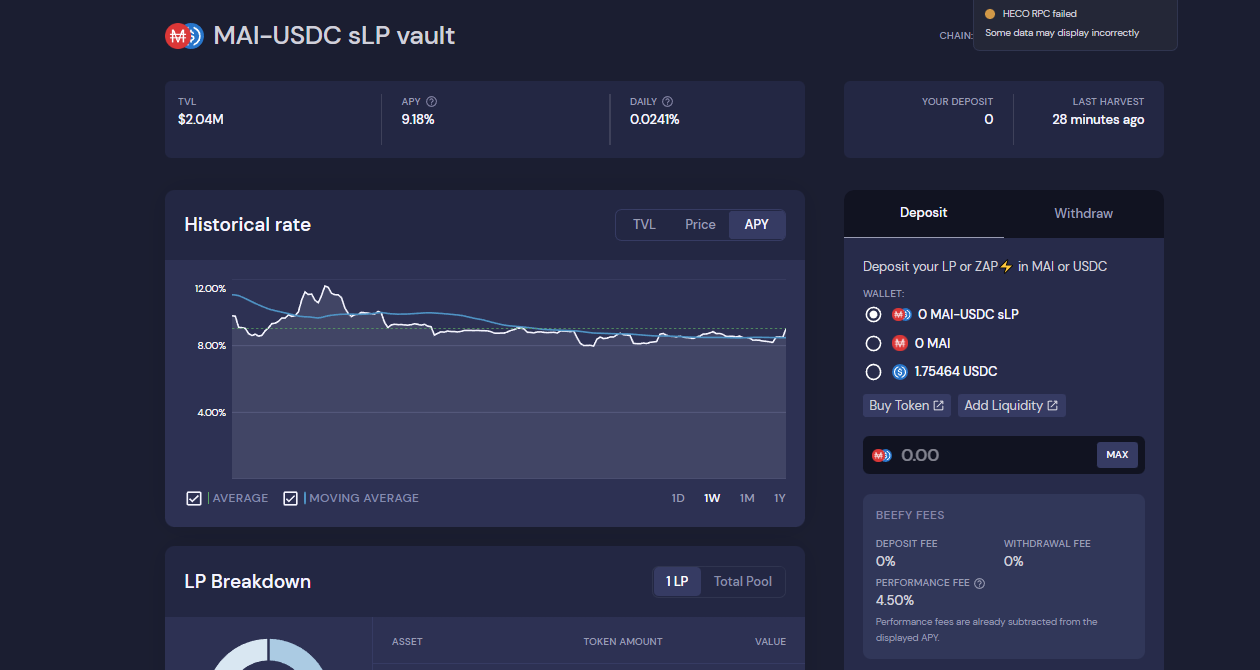
Task: Click the red MAI token icon
Action: tap(900, 343)
